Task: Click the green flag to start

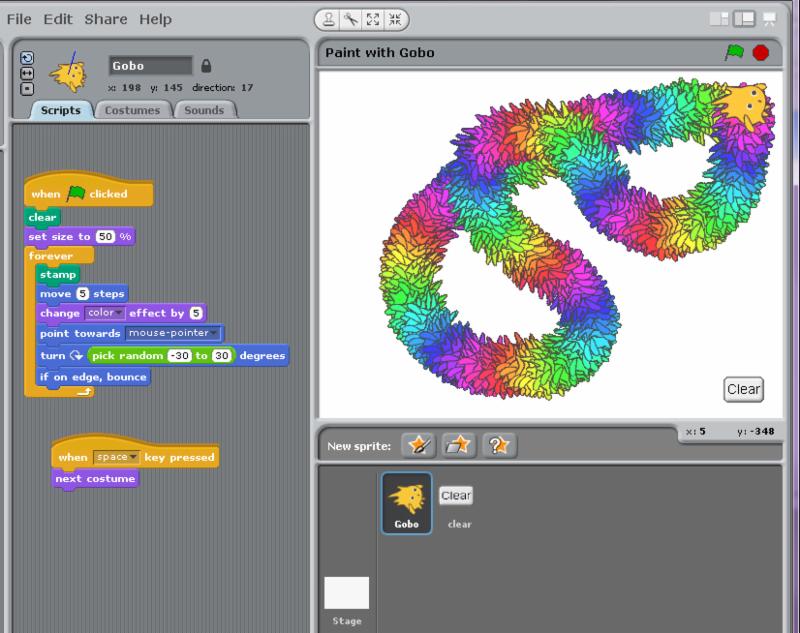Action: pyautogui.click(x=734, y=53)
